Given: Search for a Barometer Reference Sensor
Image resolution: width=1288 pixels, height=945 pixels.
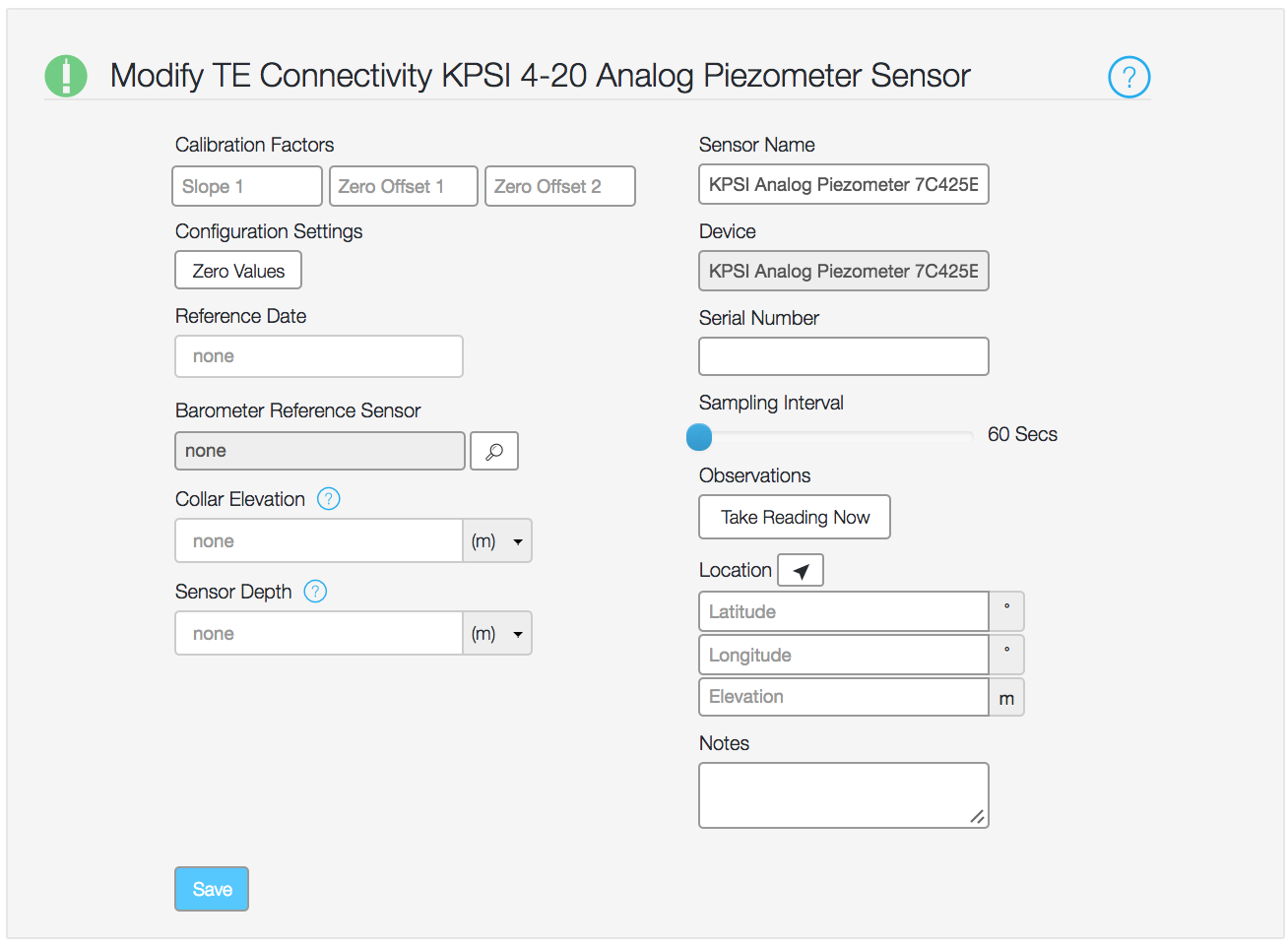Looking at the screenshot, I should 493,451.
